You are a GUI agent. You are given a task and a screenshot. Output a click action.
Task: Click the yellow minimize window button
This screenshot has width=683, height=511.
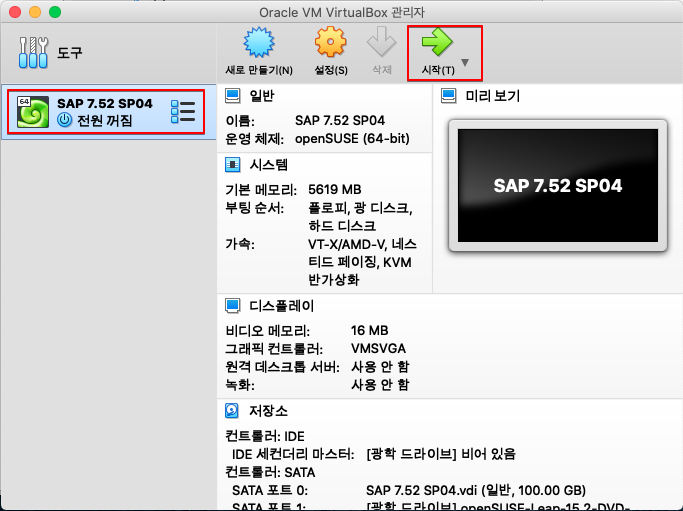click(x=35, y=12)
